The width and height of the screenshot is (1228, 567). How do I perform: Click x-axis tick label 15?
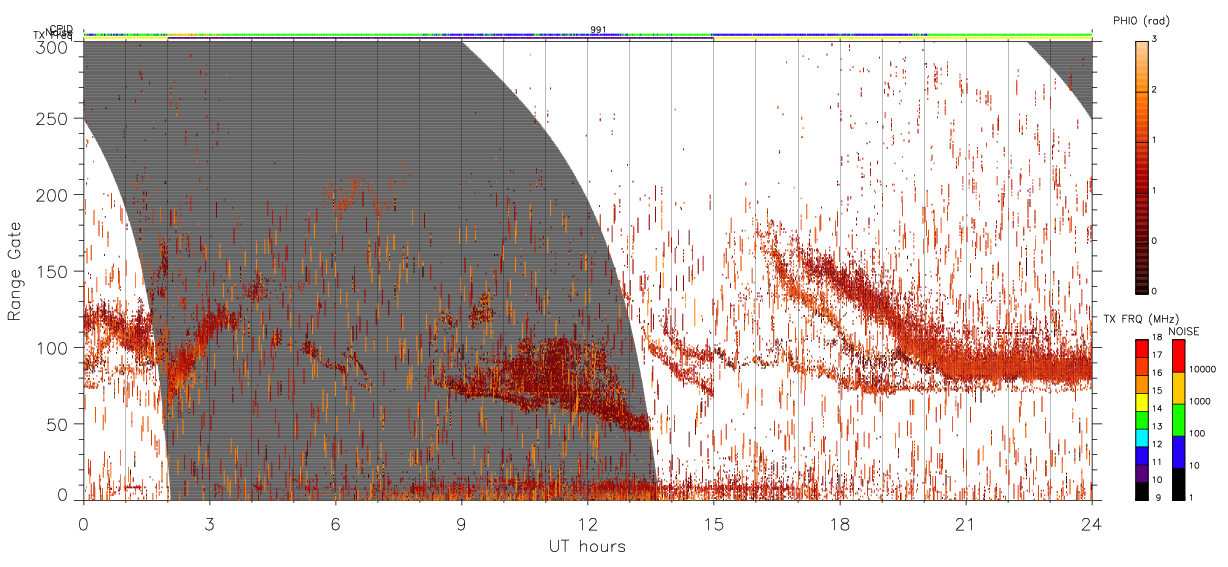pyautogui.click(x=714, y=523)
